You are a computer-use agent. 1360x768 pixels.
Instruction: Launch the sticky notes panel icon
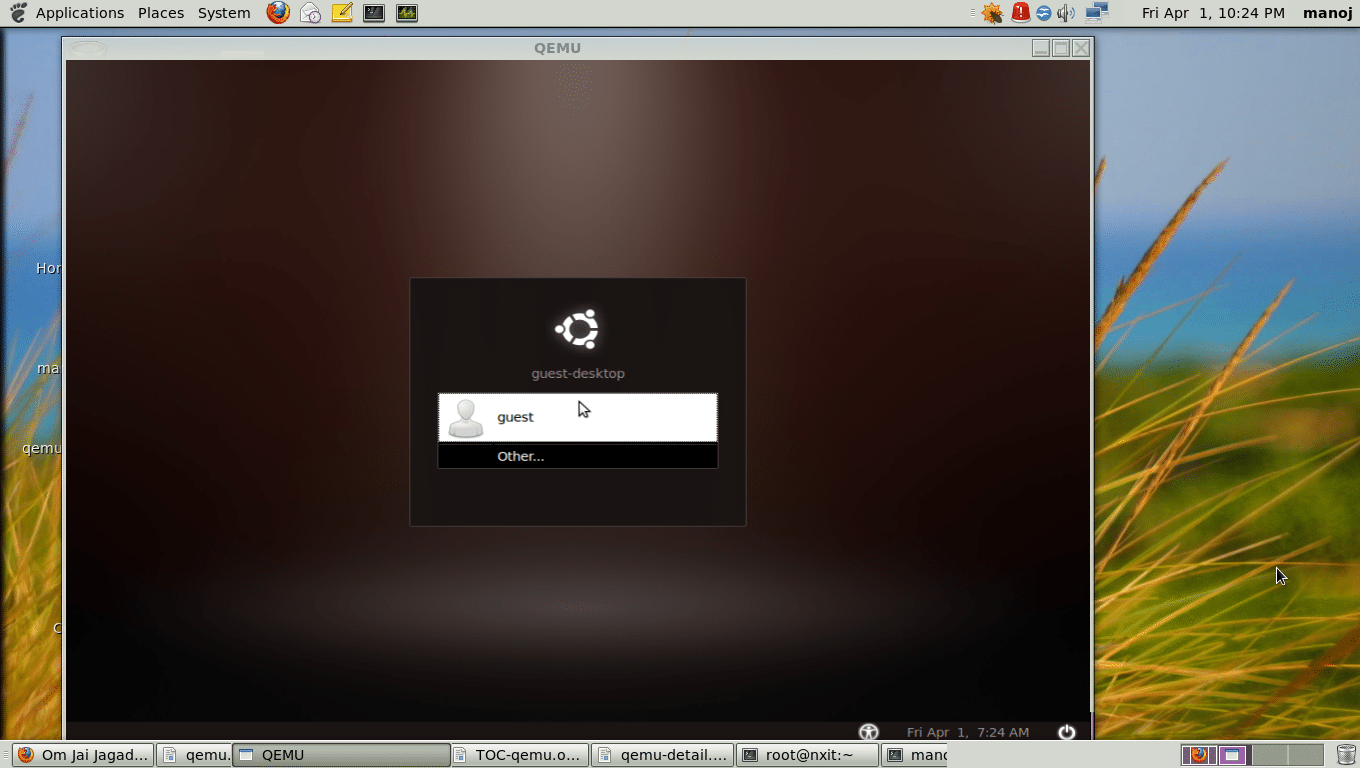tap(342, 13)
